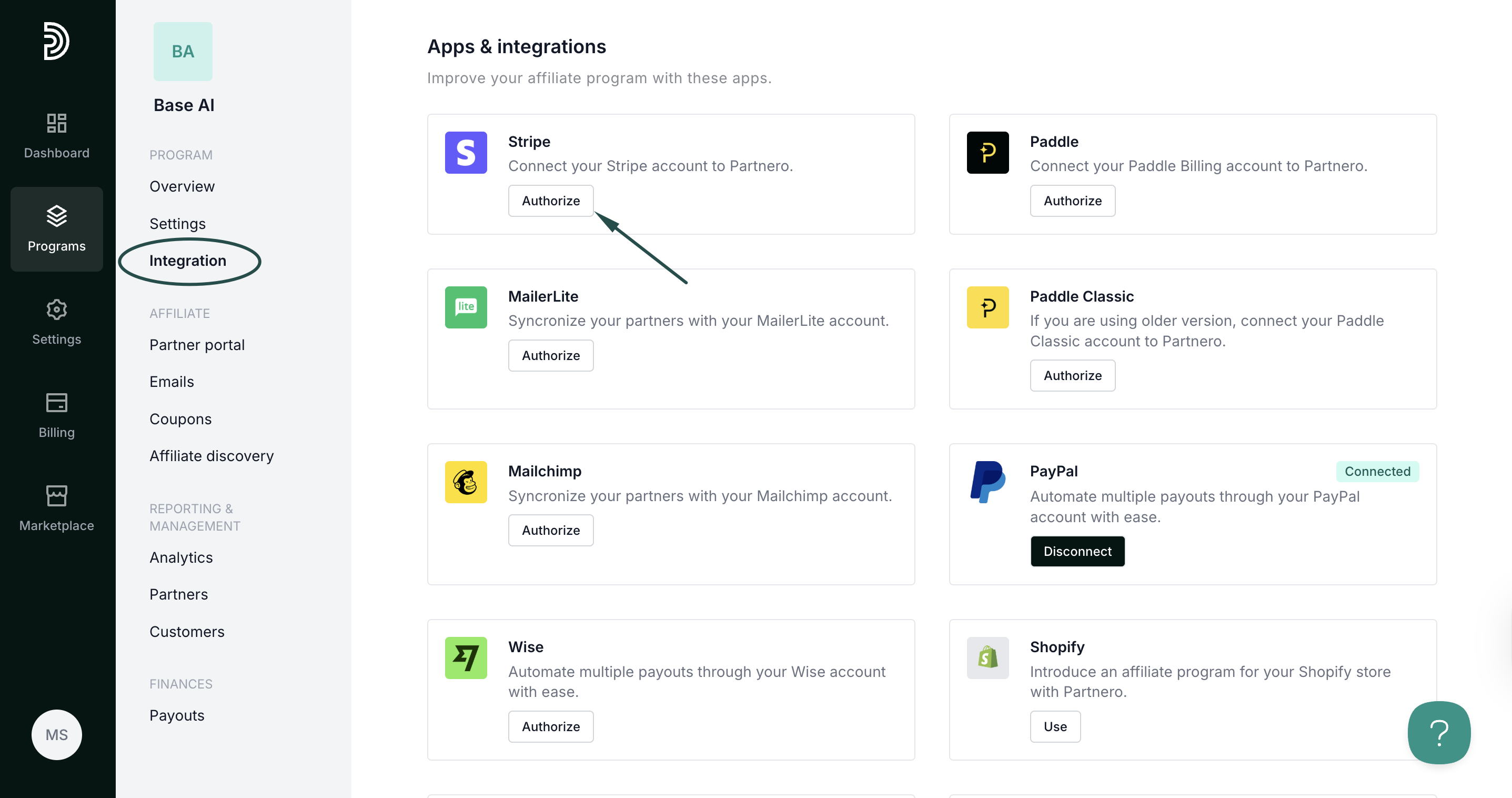Open the Programs section in main sidebar
1512x798 pixels.
[56, 229]
